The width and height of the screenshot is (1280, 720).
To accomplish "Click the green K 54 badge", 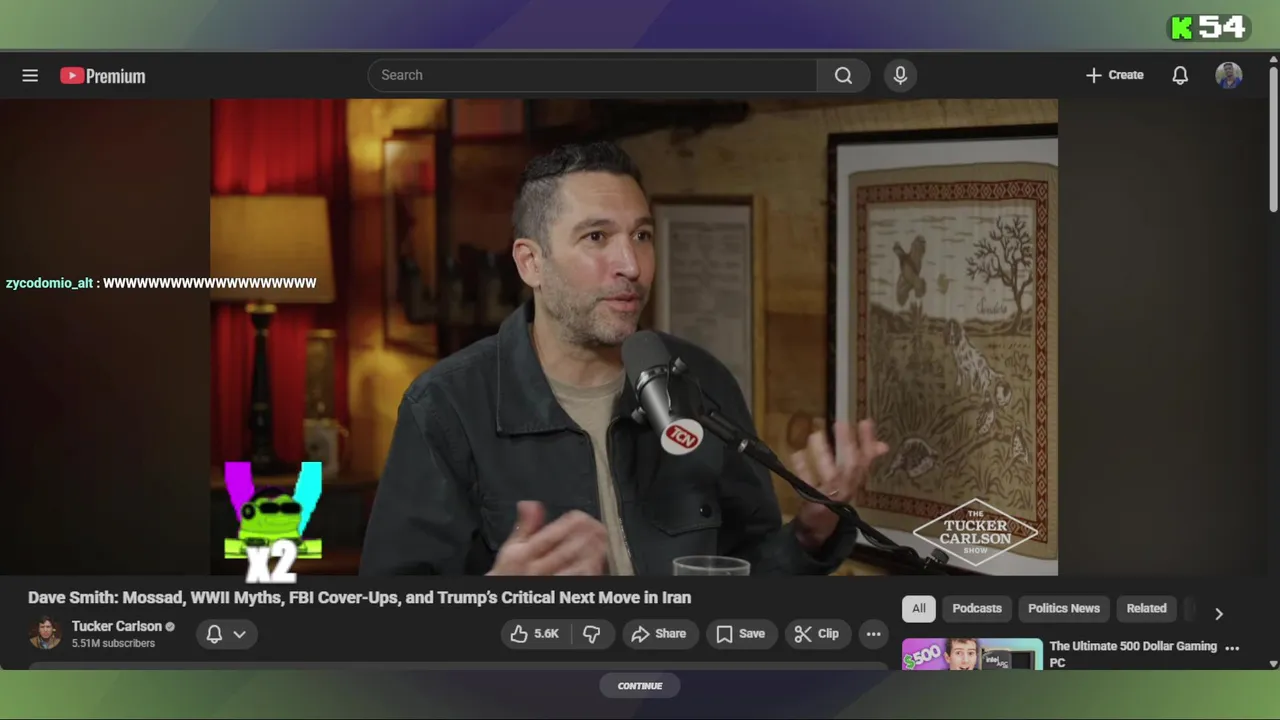I will point(1208,28).
